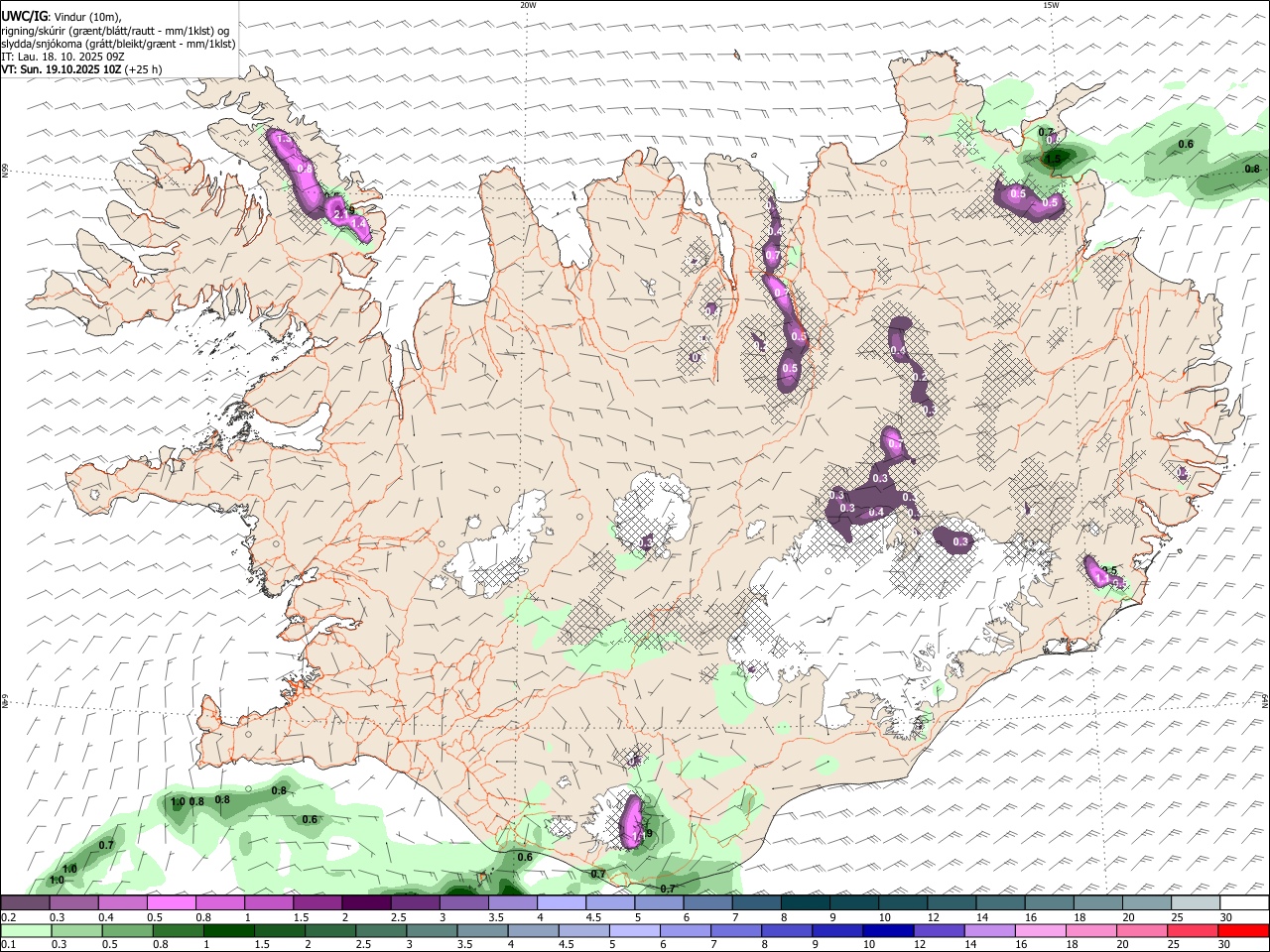Select the grey-purple swatch after 0.2 on the upper scale
The image size is (1270, 952).
click(x=25, y=902)
